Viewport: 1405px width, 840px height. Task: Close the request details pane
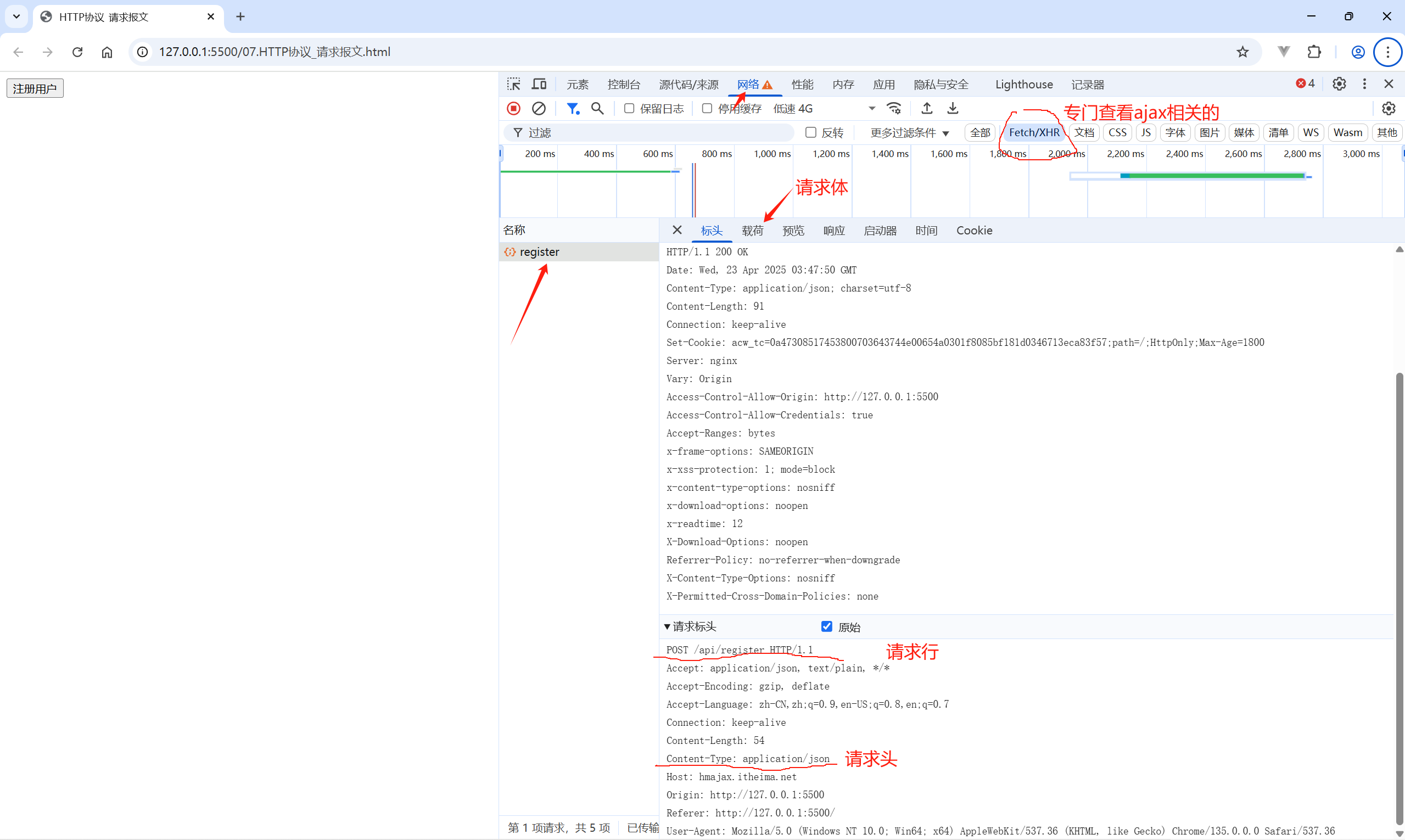point(677,230)
